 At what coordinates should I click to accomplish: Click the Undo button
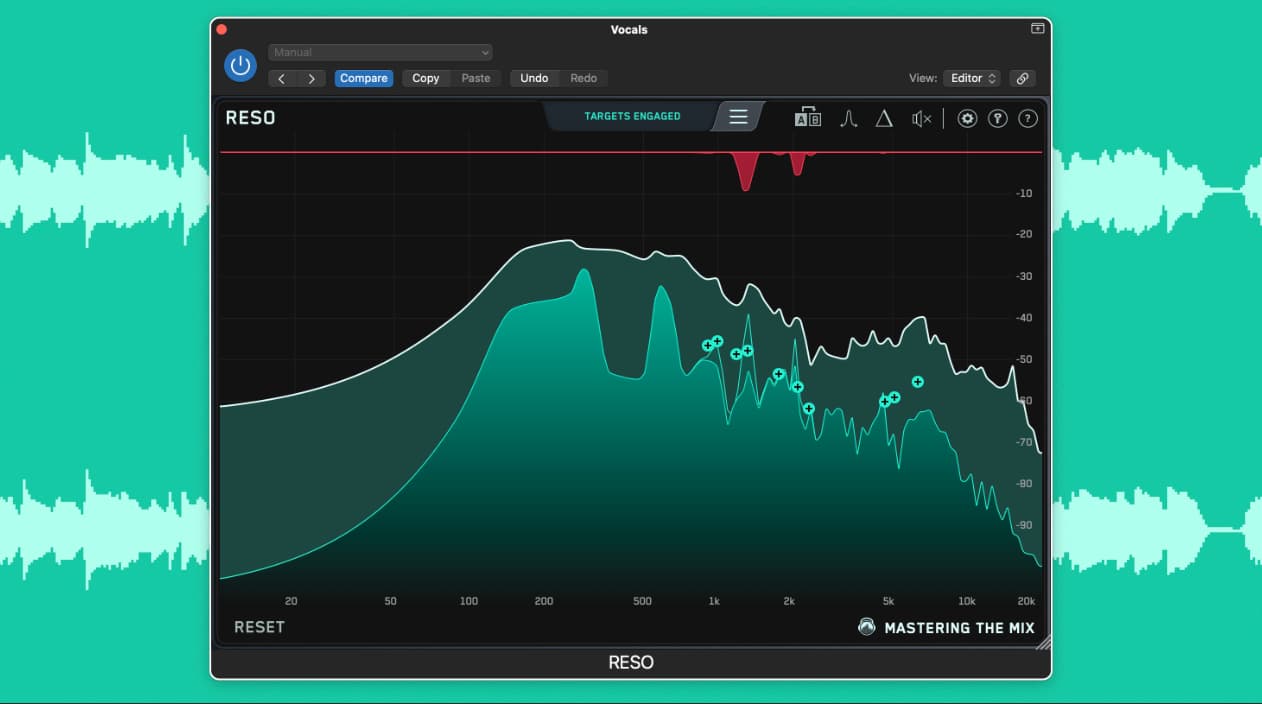(534, 78)
